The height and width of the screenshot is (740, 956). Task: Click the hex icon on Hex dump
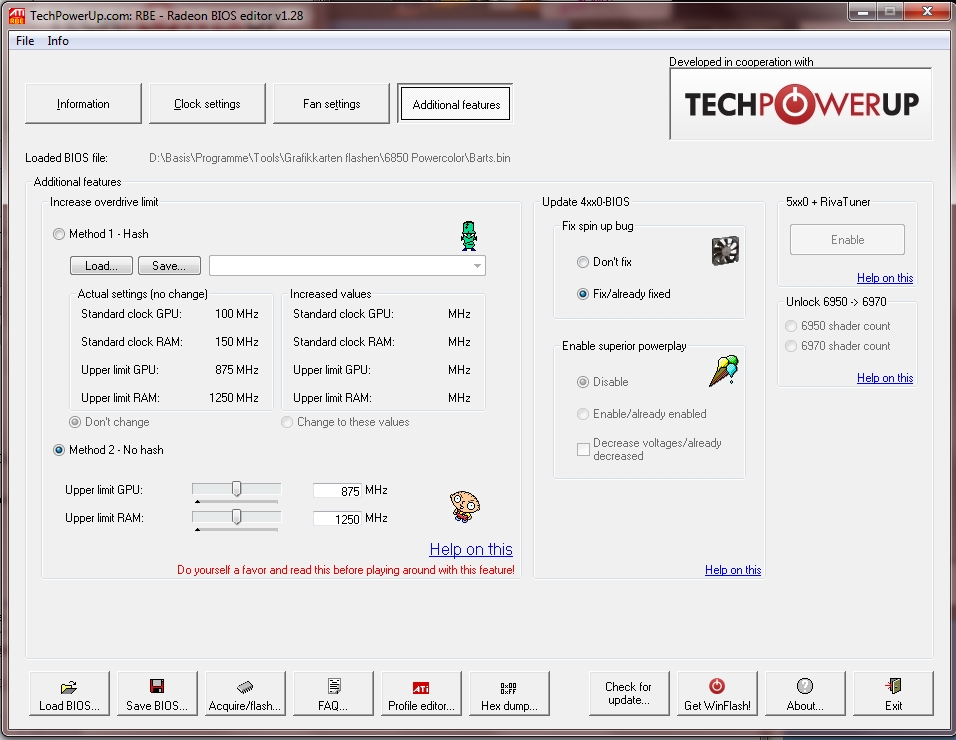click(x=508, y=688)
